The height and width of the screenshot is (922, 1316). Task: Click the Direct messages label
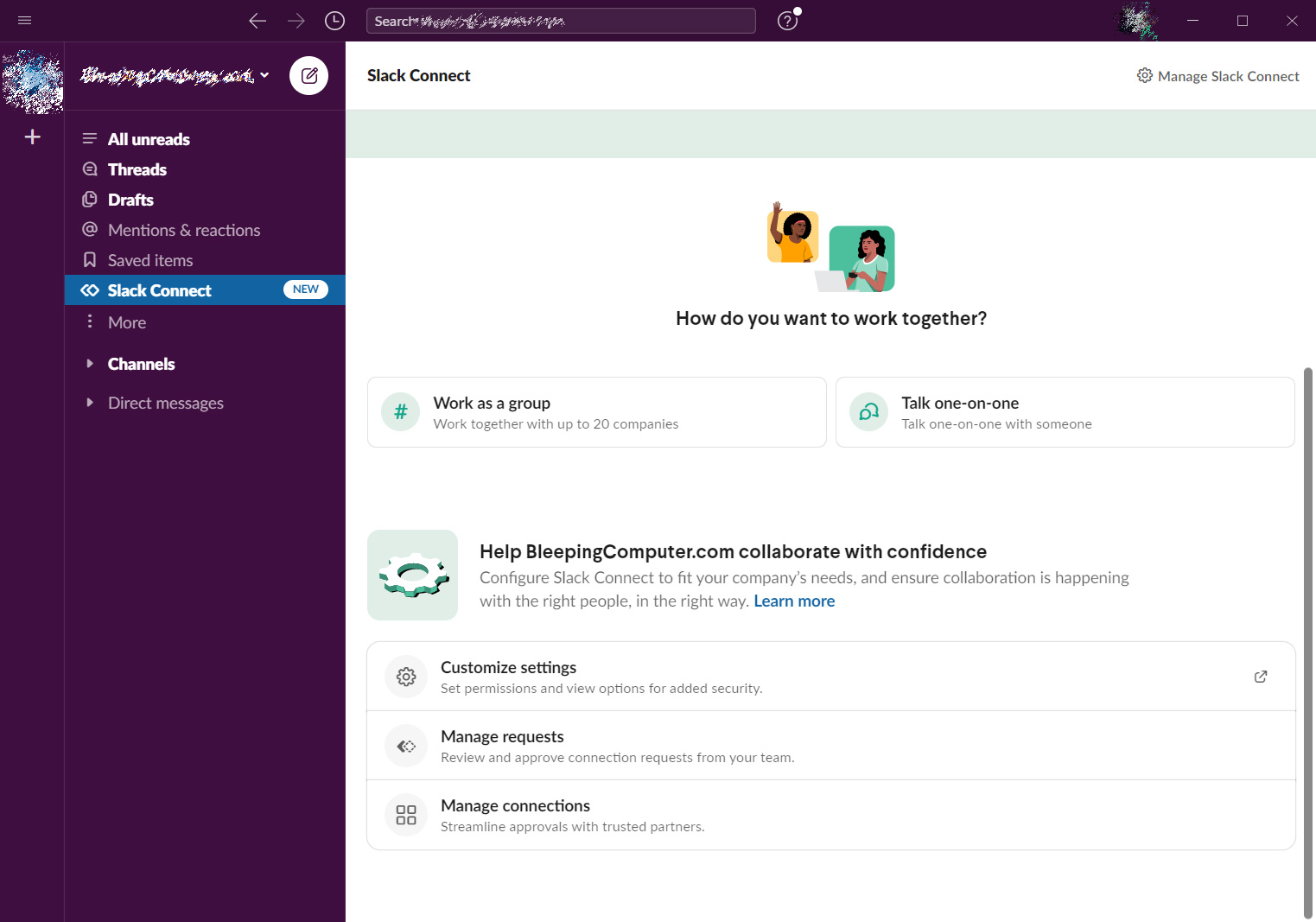click(x=166, y=403)
